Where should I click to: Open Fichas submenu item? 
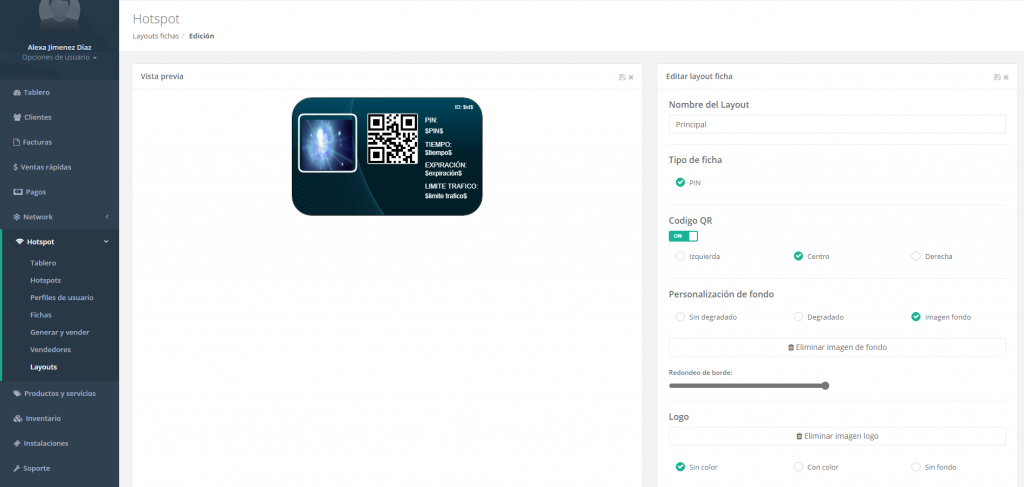pos(41,315)
